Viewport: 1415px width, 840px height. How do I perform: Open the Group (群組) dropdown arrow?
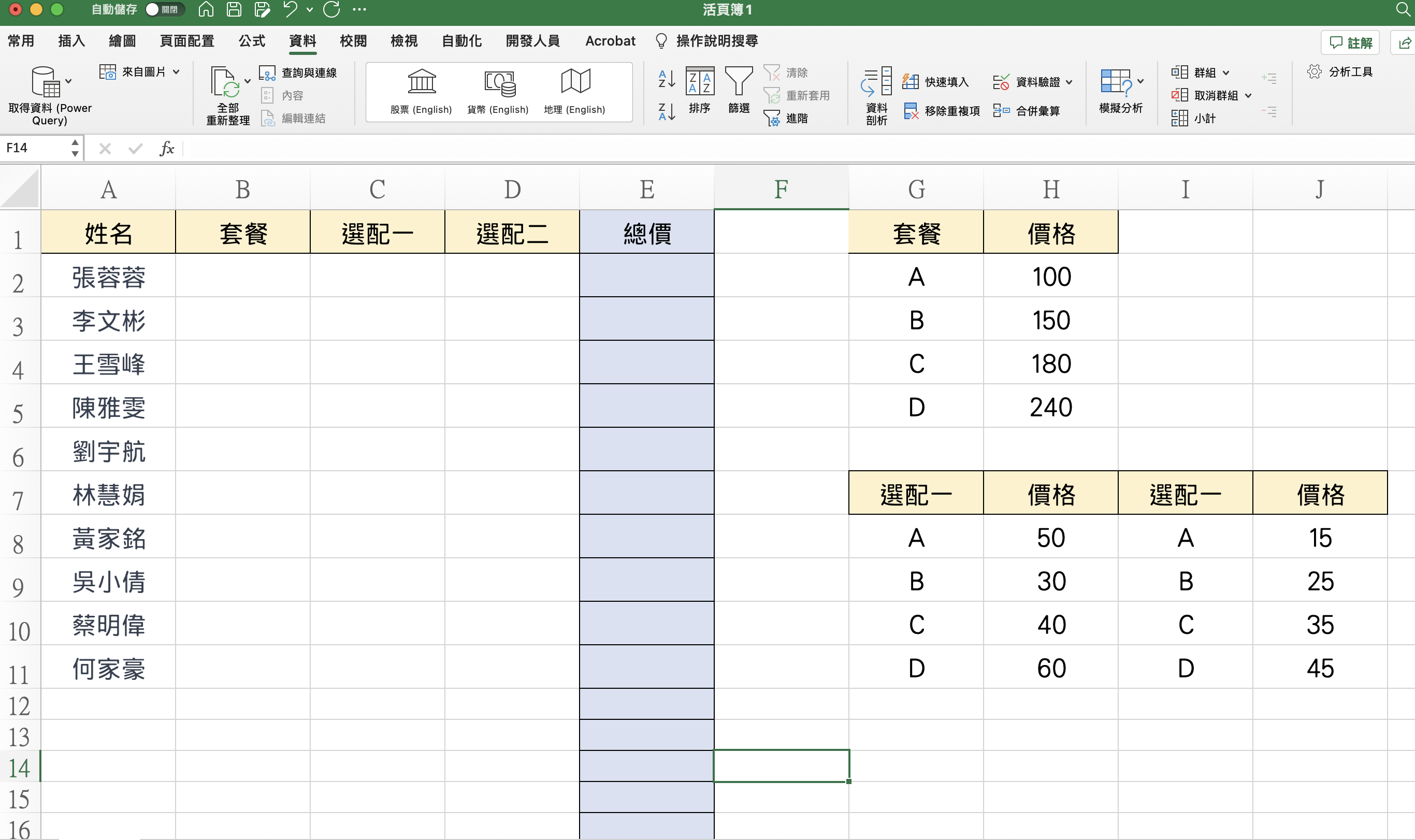(1226, 73)
